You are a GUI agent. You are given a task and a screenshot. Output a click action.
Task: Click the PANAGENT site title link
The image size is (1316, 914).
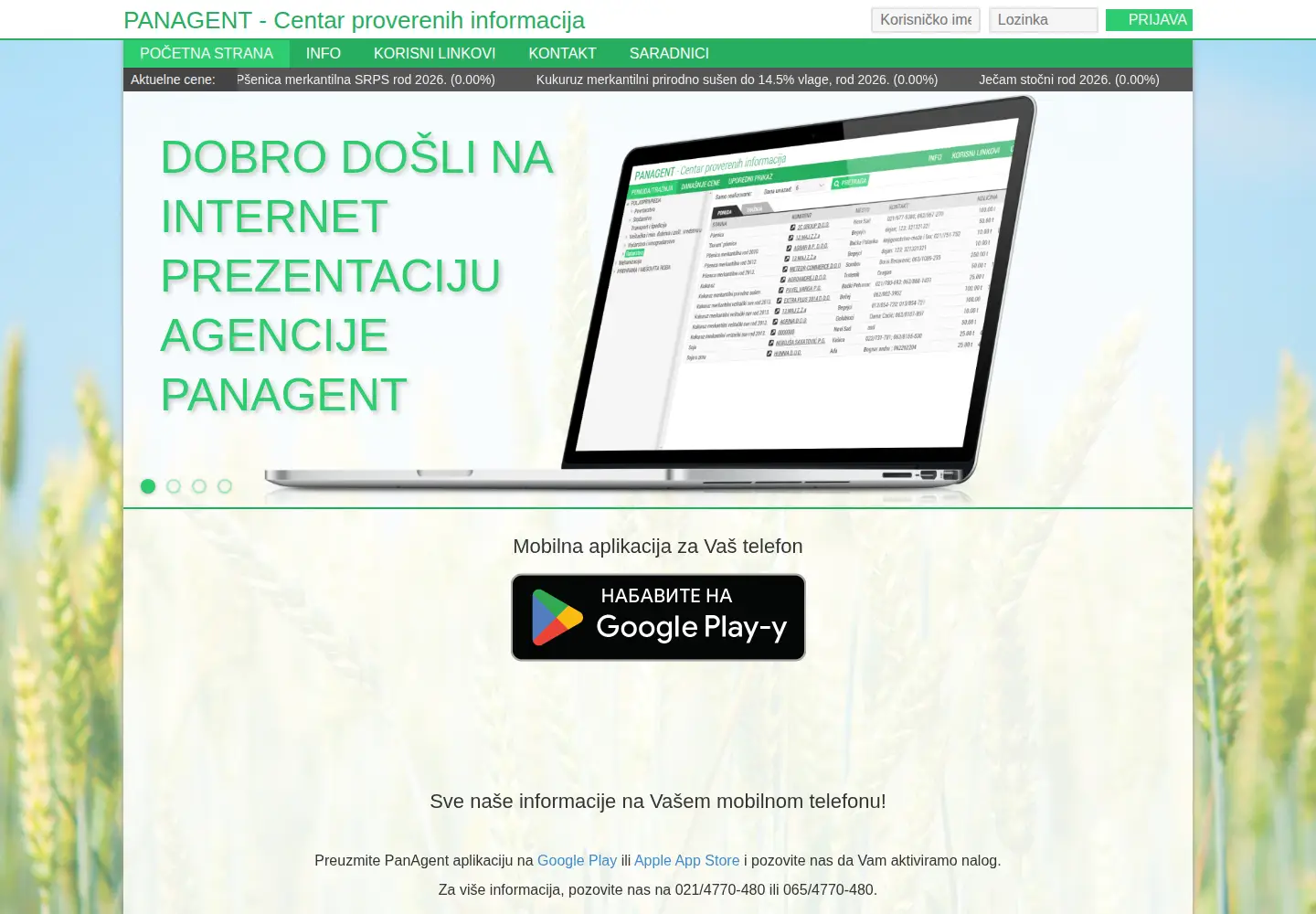[354, 20]
